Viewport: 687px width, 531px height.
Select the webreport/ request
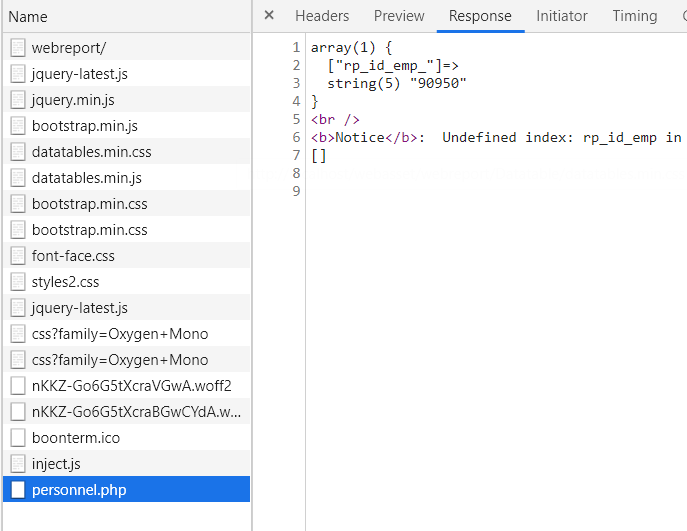(69, 48)
